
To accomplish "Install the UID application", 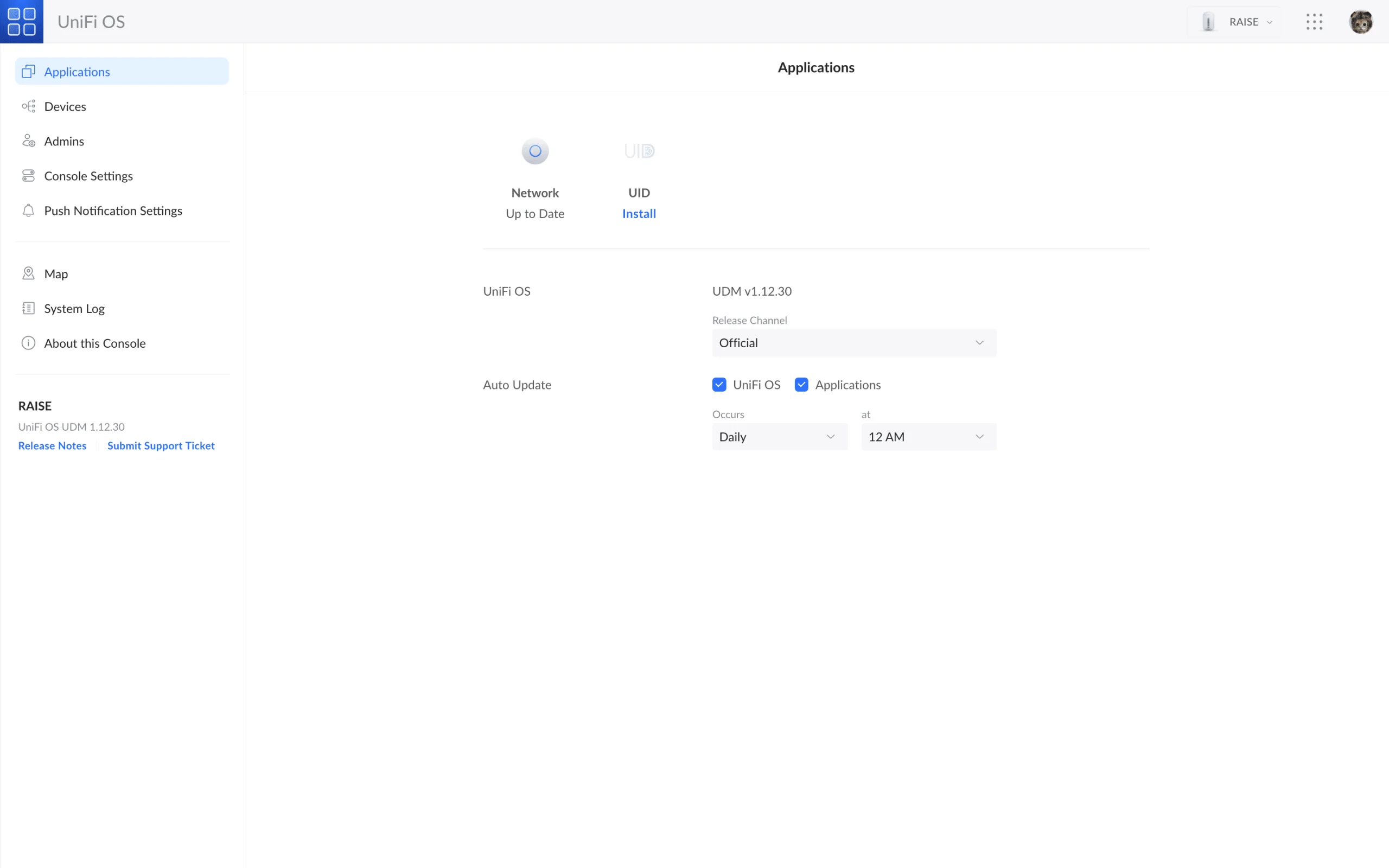I will [x=639, y=214].
